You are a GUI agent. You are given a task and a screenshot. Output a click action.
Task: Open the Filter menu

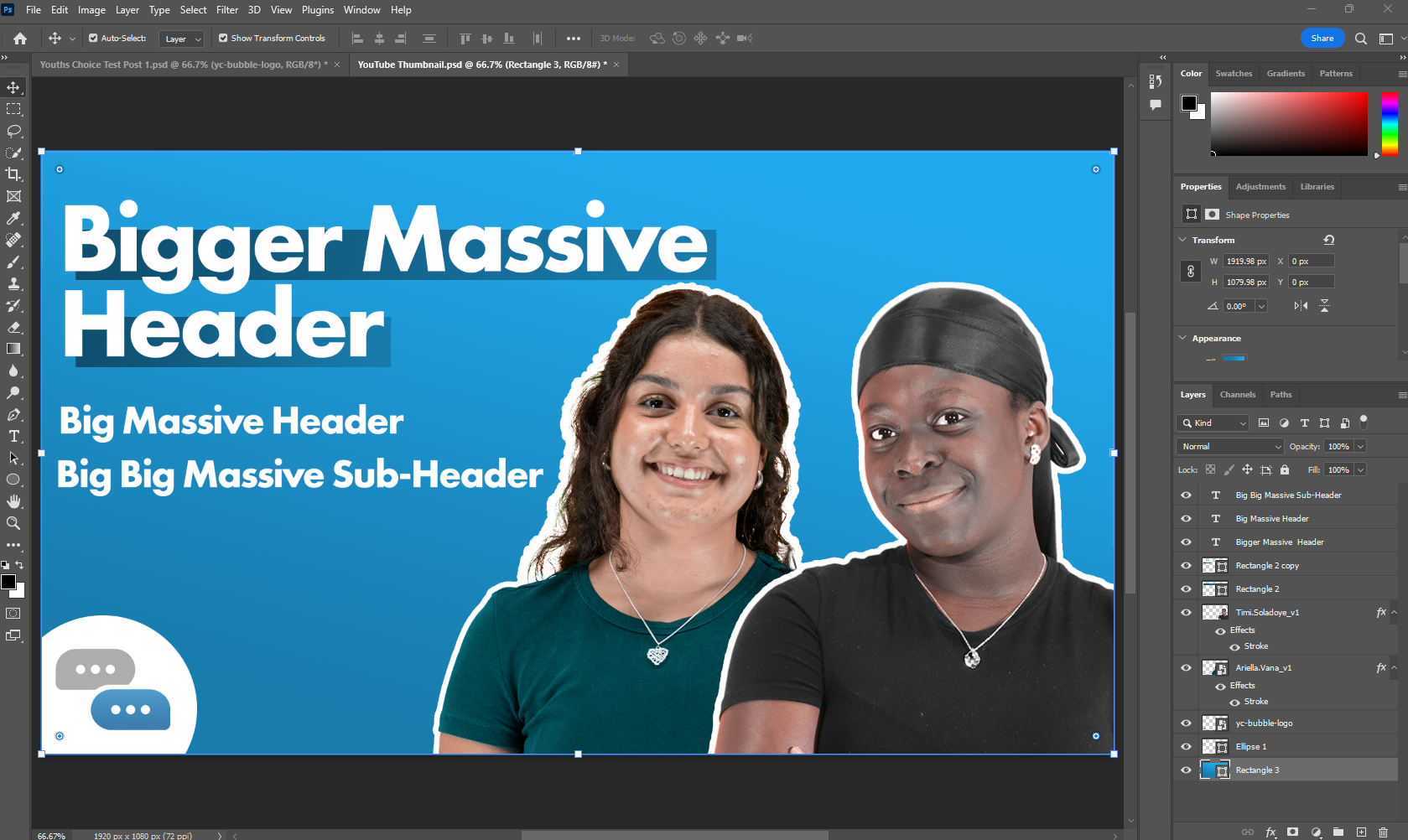coord(227,10)
